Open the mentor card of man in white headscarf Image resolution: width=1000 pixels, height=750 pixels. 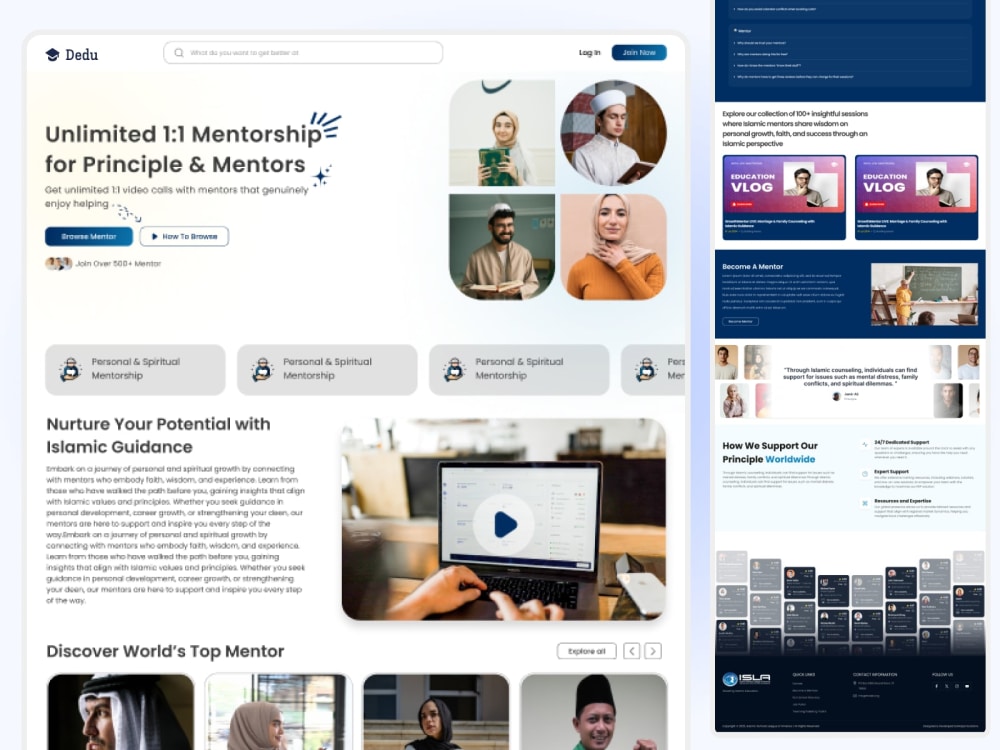point(121,712)
